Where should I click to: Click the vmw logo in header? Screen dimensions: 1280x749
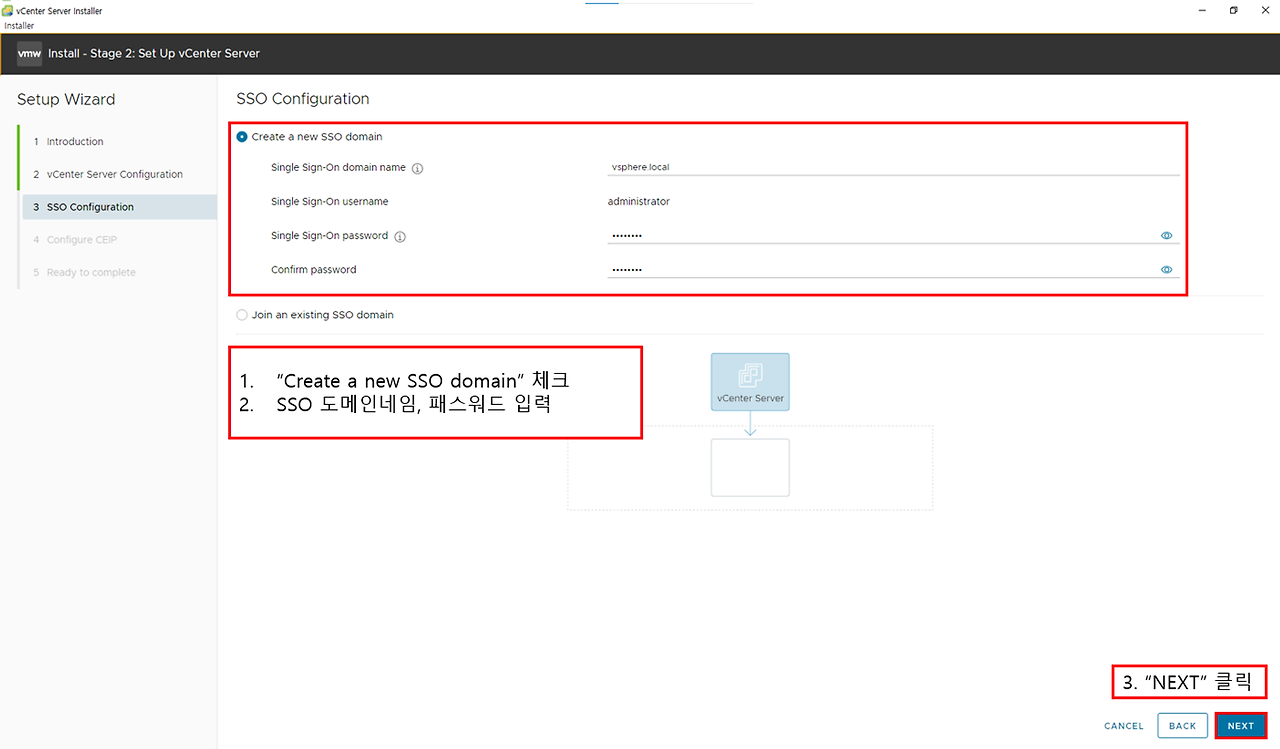[x=29, y=53]
